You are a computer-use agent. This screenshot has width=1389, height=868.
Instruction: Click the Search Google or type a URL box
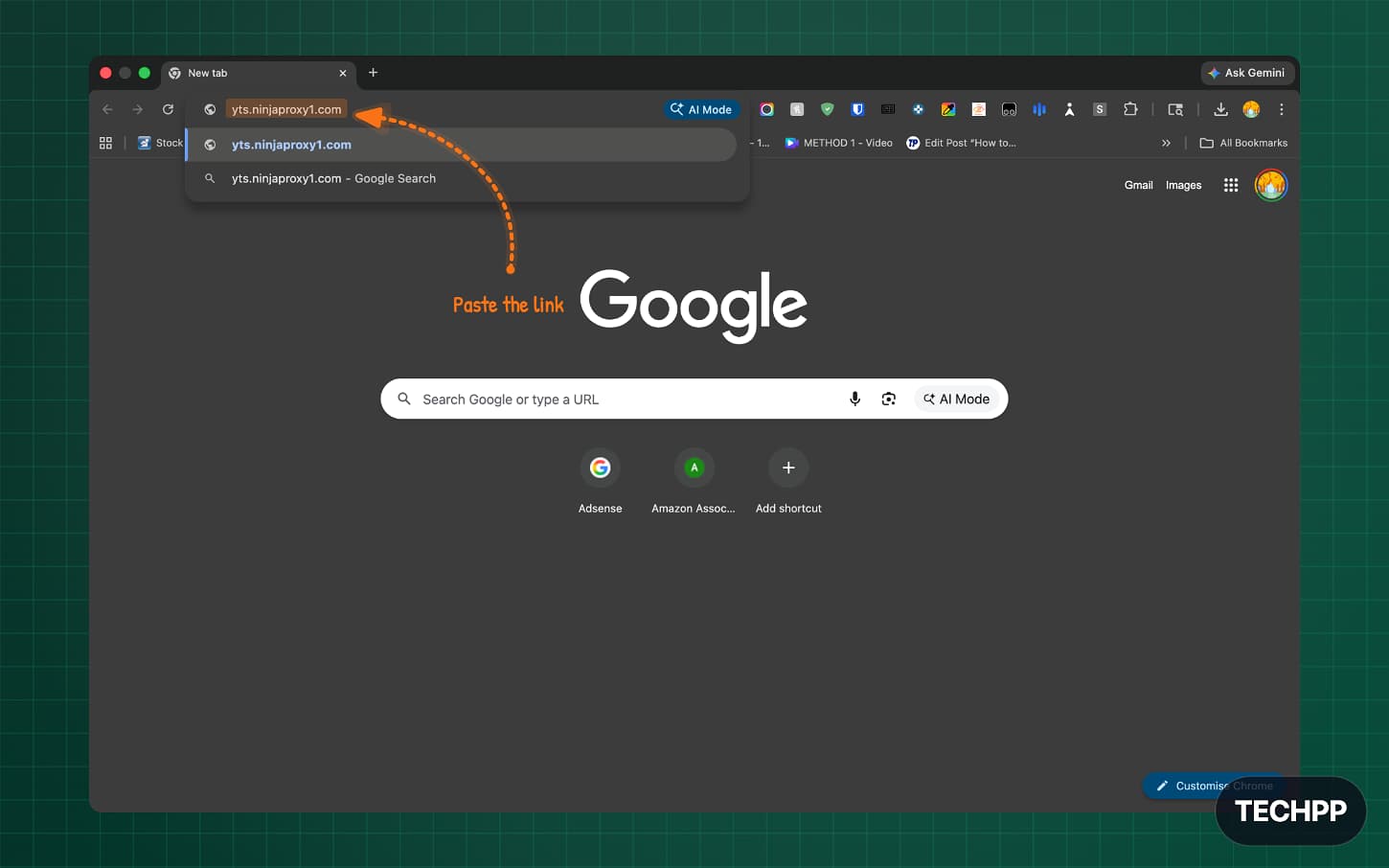[x=694, y=399]
